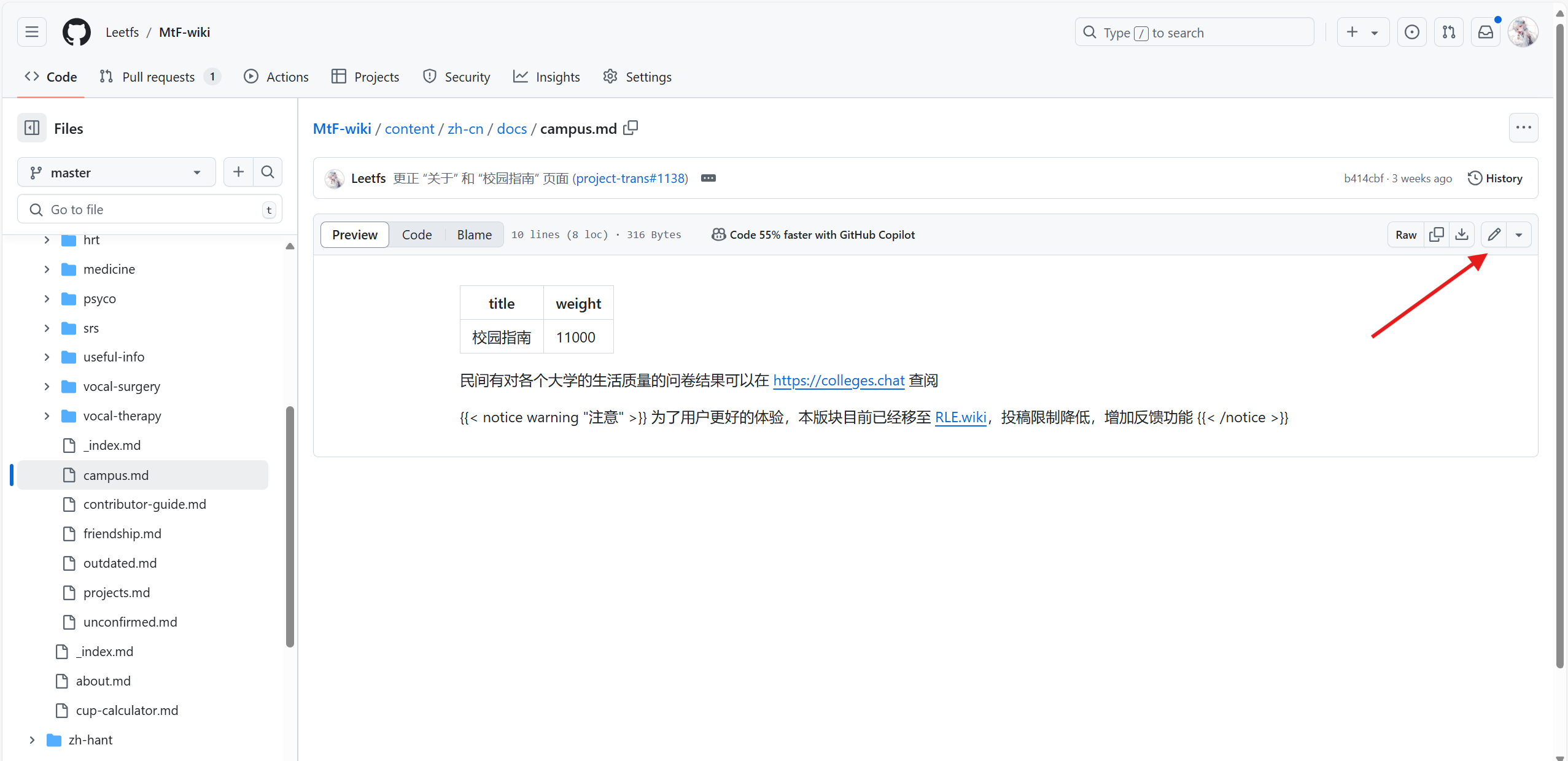Copy file path icon beside campus.md
The height and width of the screenshot is (761, 1568).
(631, 128)
